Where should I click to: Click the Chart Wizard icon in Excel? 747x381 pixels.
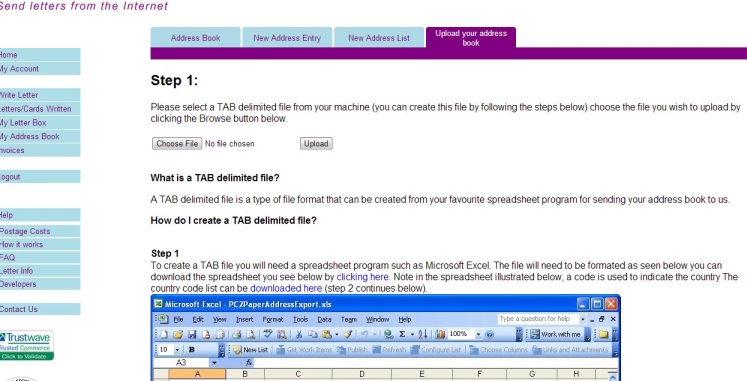coord(440,334)
